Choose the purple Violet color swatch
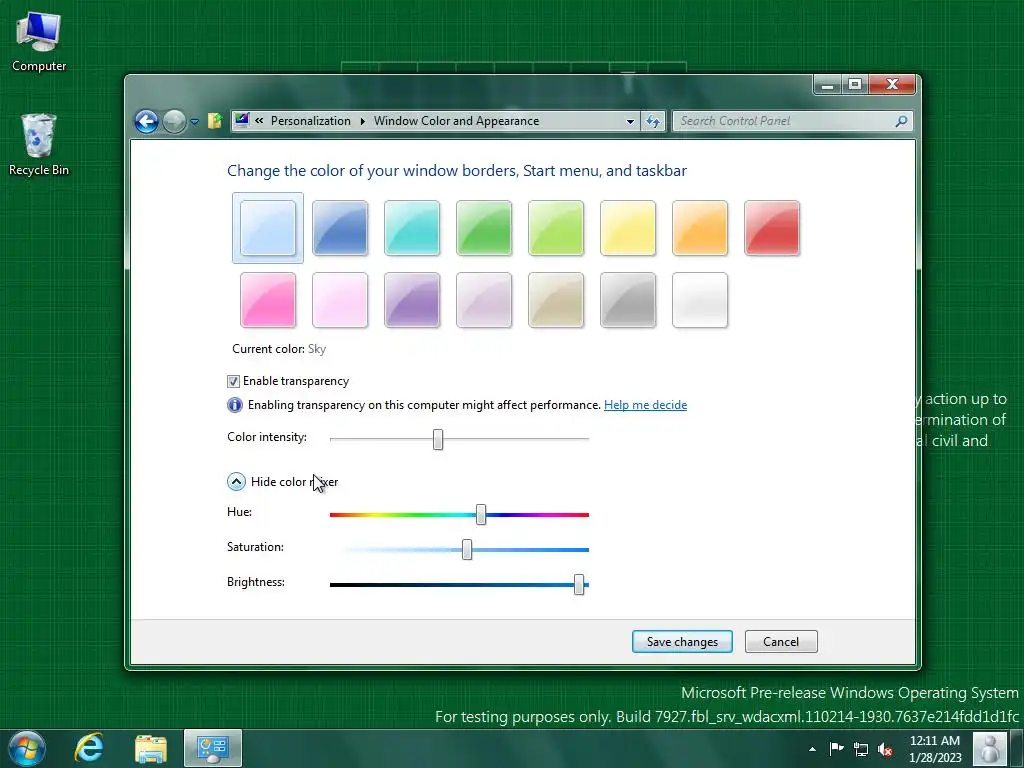 411,300
